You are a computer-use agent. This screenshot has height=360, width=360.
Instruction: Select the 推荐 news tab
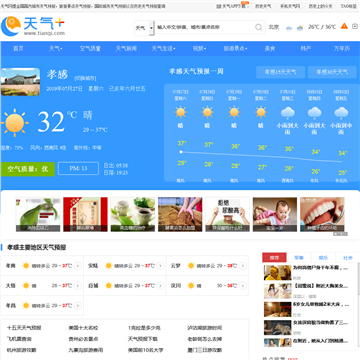pyautogui.click(x=274, y=258)
